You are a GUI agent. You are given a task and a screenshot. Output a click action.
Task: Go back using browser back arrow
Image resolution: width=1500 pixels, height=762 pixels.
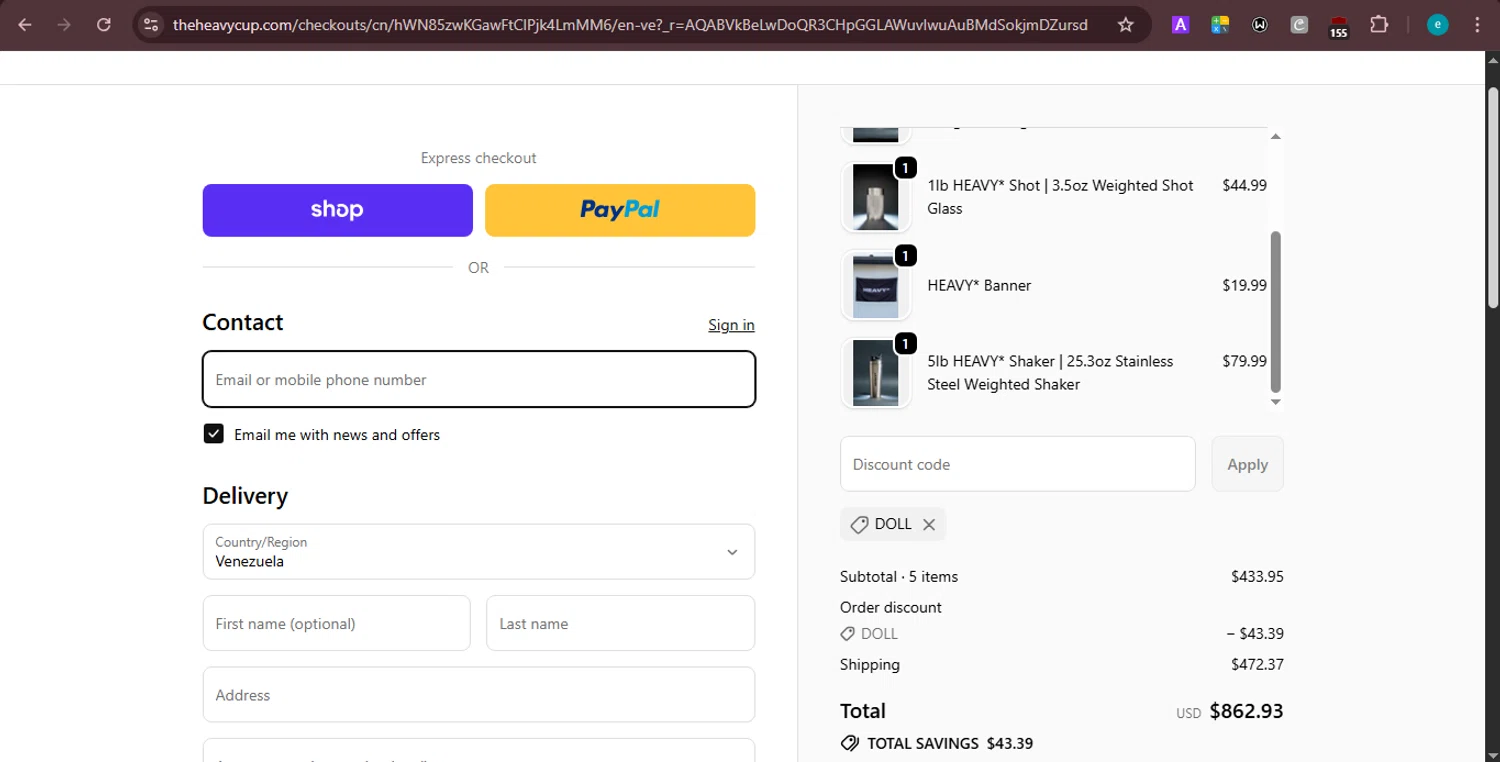pyautogui.click(x=25, y=24)
